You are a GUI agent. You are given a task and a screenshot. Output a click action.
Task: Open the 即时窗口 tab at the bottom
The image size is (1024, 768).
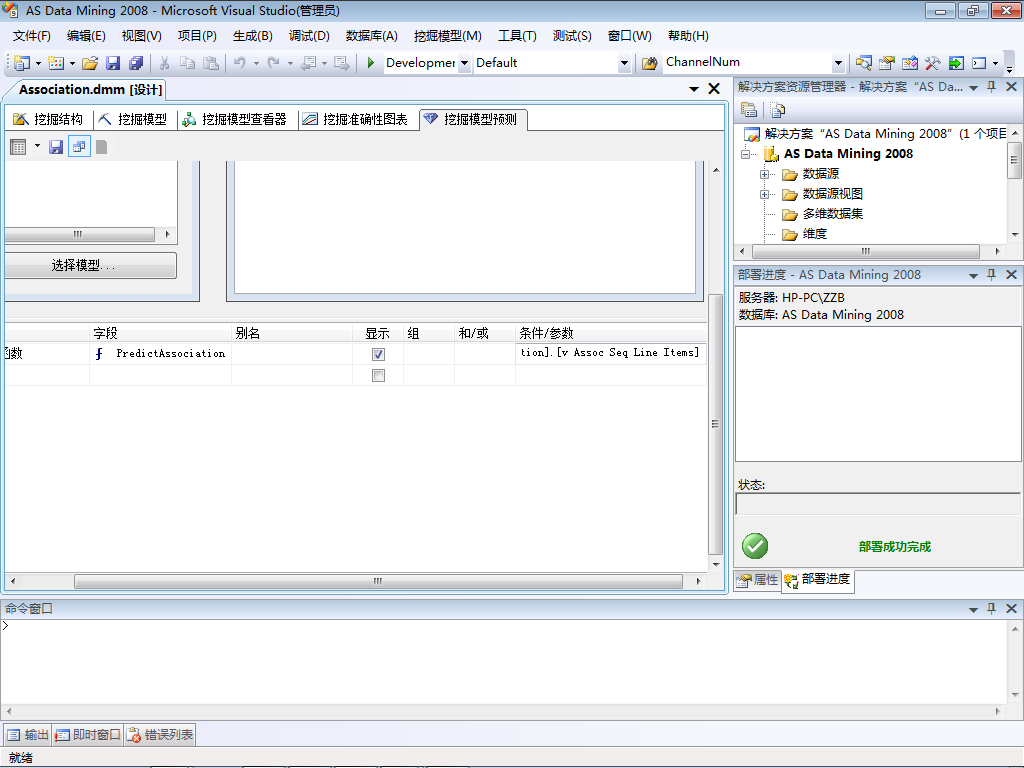pyautogui.click(x=88, y=735)
